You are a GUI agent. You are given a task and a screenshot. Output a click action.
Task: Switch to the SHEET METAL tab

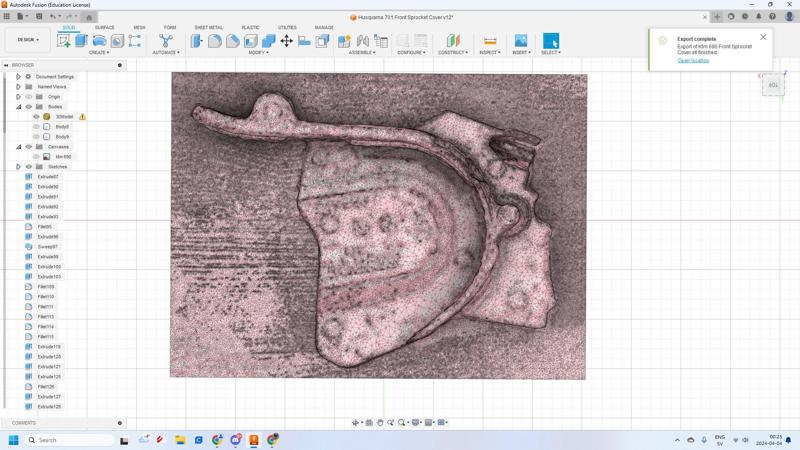[208, 28]
